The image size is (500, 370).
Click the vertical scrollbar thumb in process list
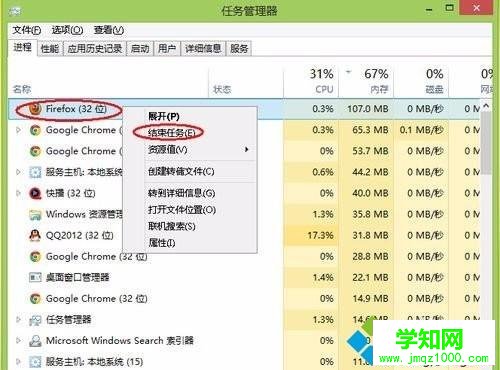487,143
